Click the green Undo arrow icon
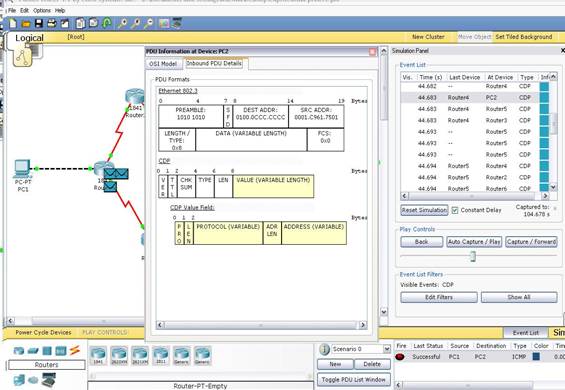Viewport: 565px width, 390px height. pyautogui.click(x=107, y=23)
